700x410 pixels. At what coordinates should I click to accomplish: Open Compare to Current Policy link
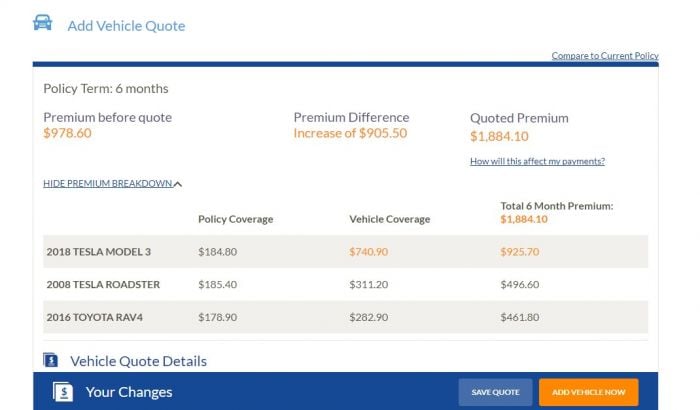pyautogui.click(x=604, y=56)
